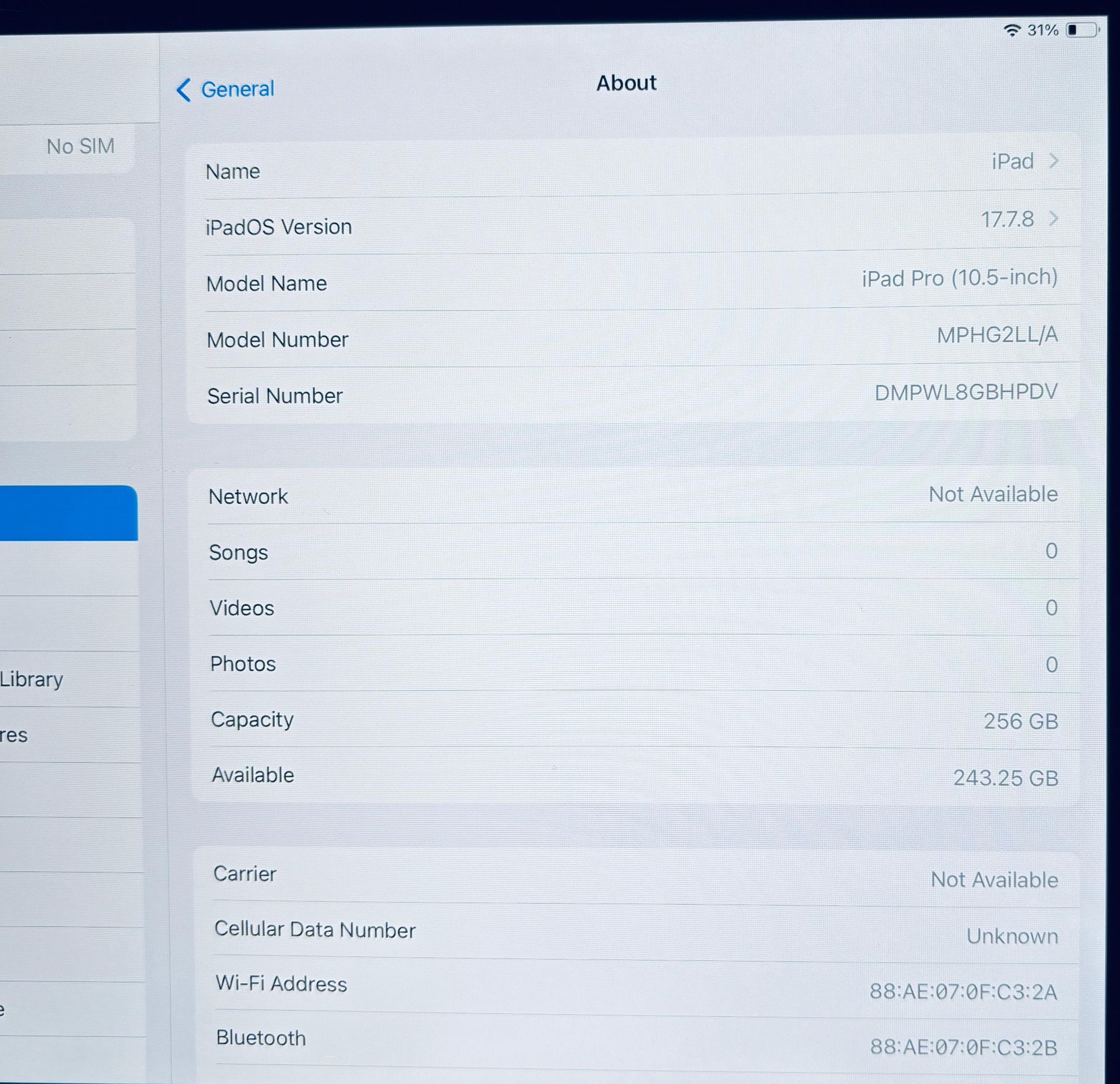Select the Songs row label
The image size is (1120, 1084).
coord(239,553)
